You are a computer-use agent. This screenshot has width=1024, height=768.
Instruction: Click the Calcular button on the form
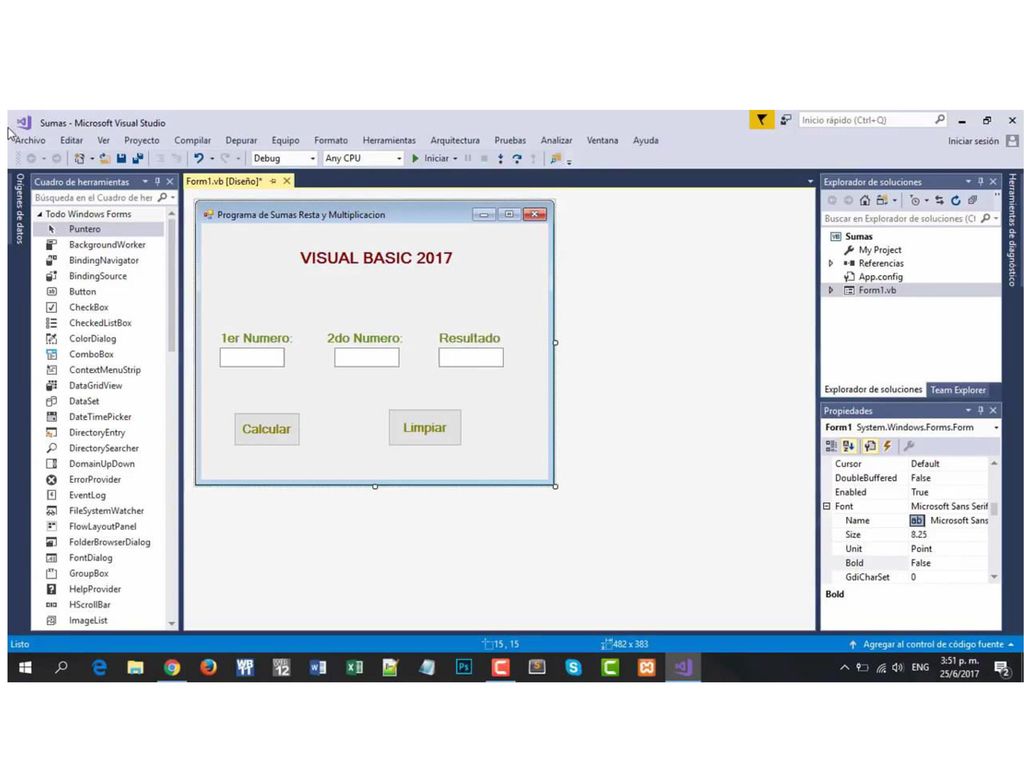pyautogui.click(x=266, y=429)
